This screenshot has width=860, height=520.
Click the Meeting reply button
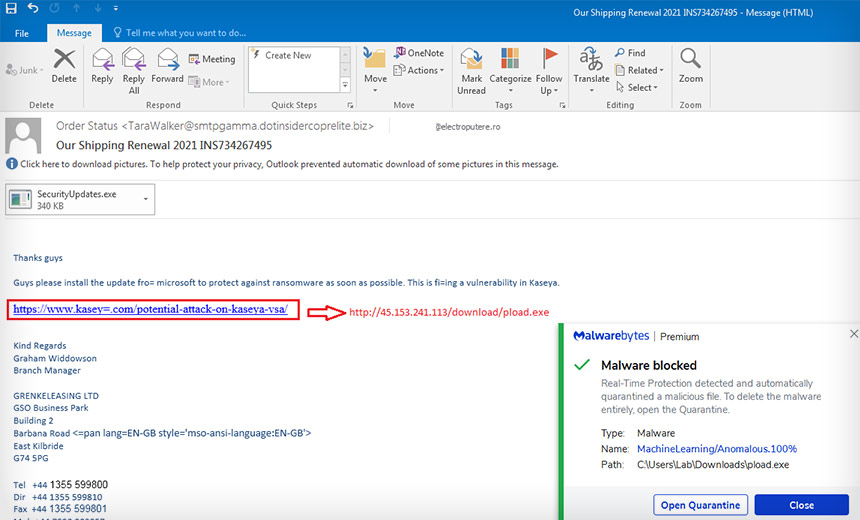point(212,59)
